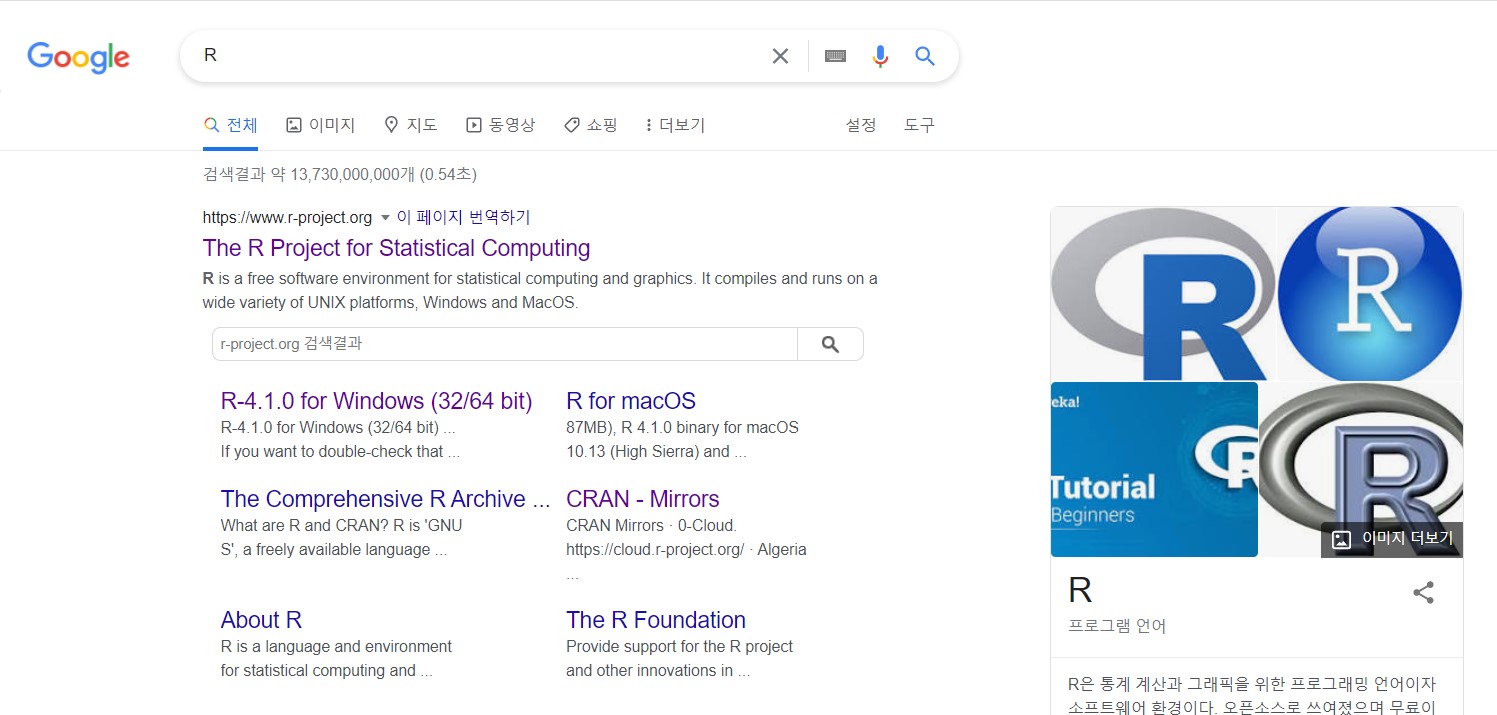Click the r-project.org site search magnifier

[x=830, y=344]
